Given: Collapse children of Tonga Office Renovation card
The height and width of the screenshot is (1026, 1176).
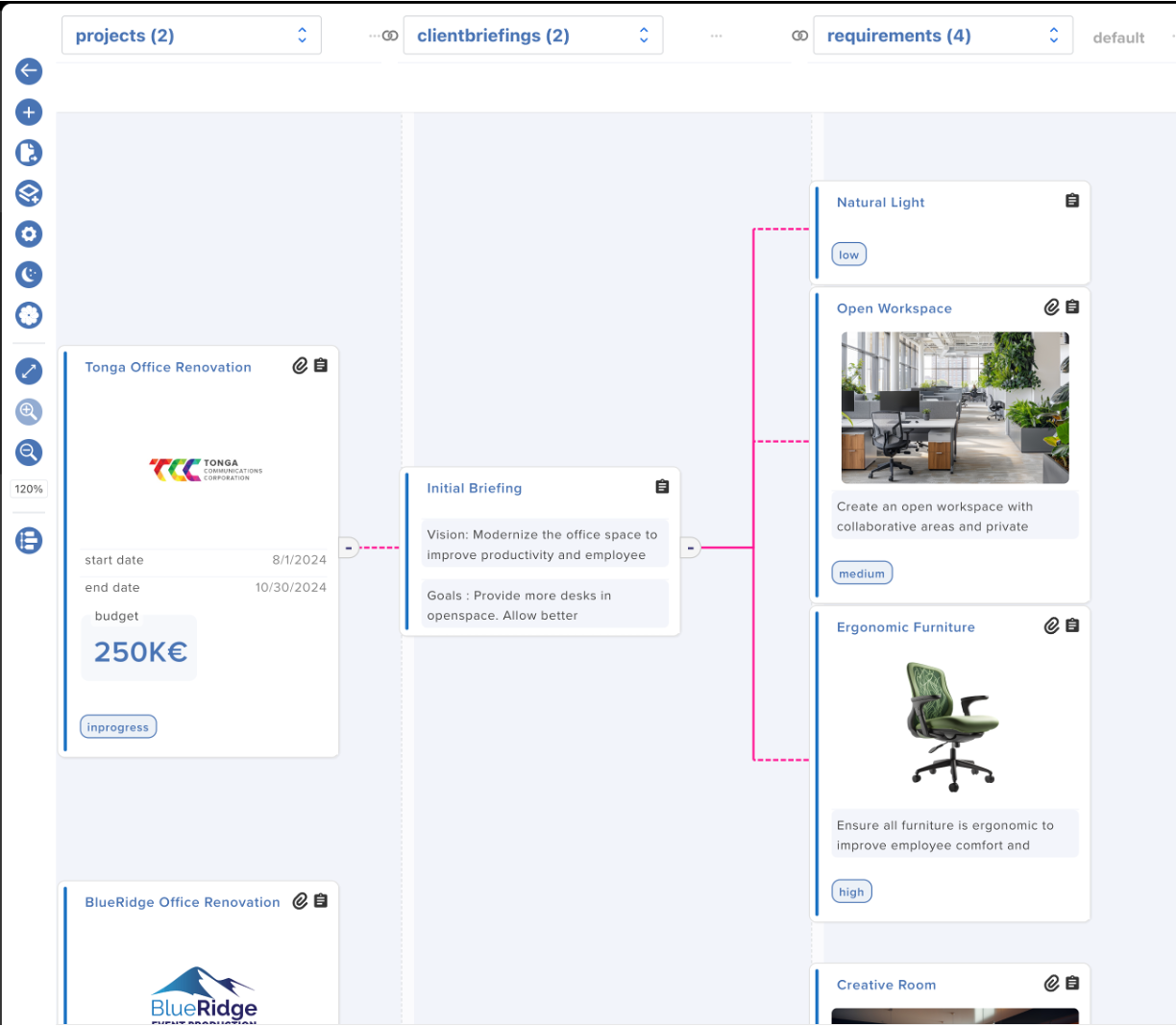Looking at the screenshot, I should [x=349, y=548].
